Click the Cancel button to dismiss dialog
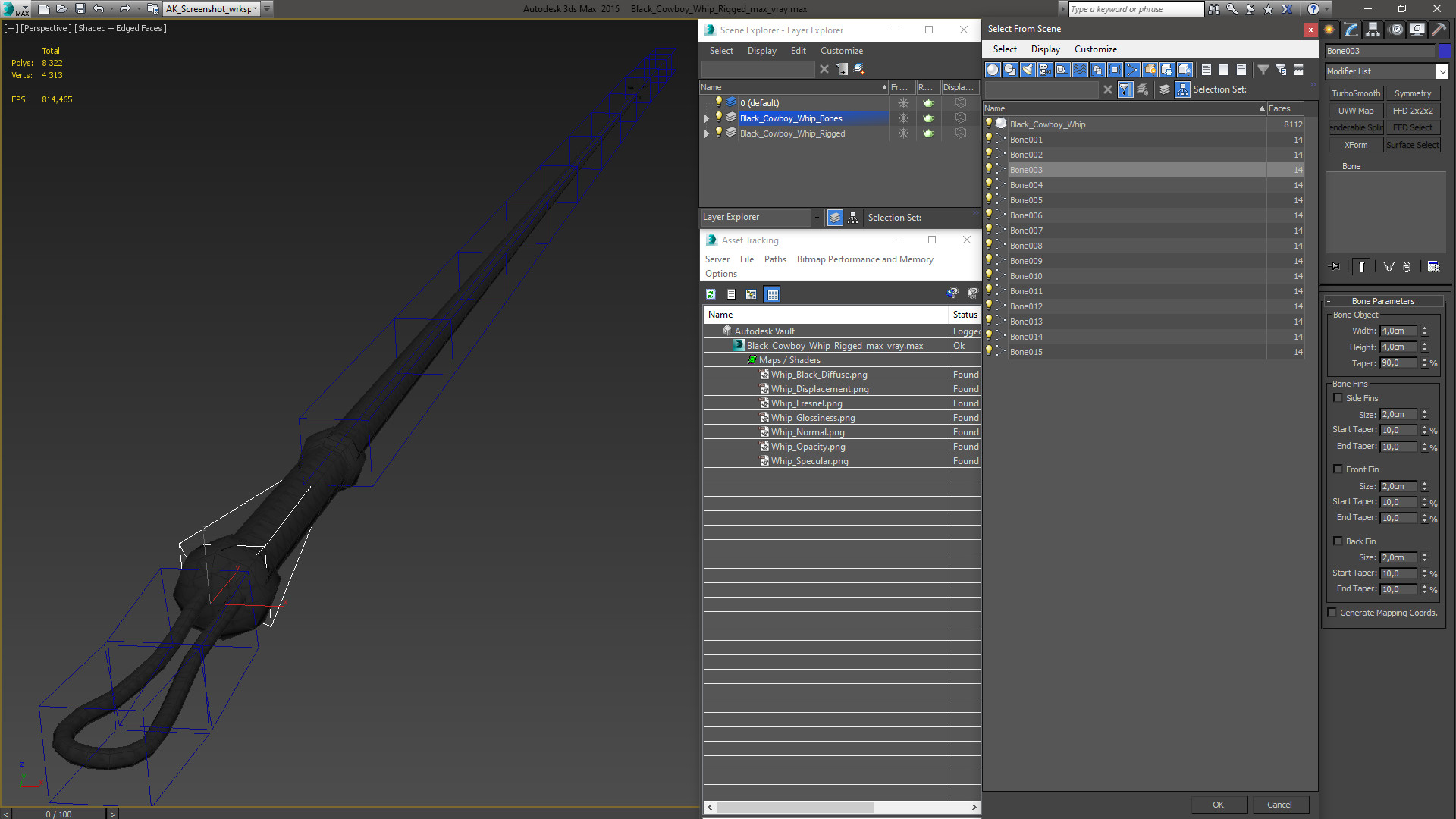 click(1279, 803)
